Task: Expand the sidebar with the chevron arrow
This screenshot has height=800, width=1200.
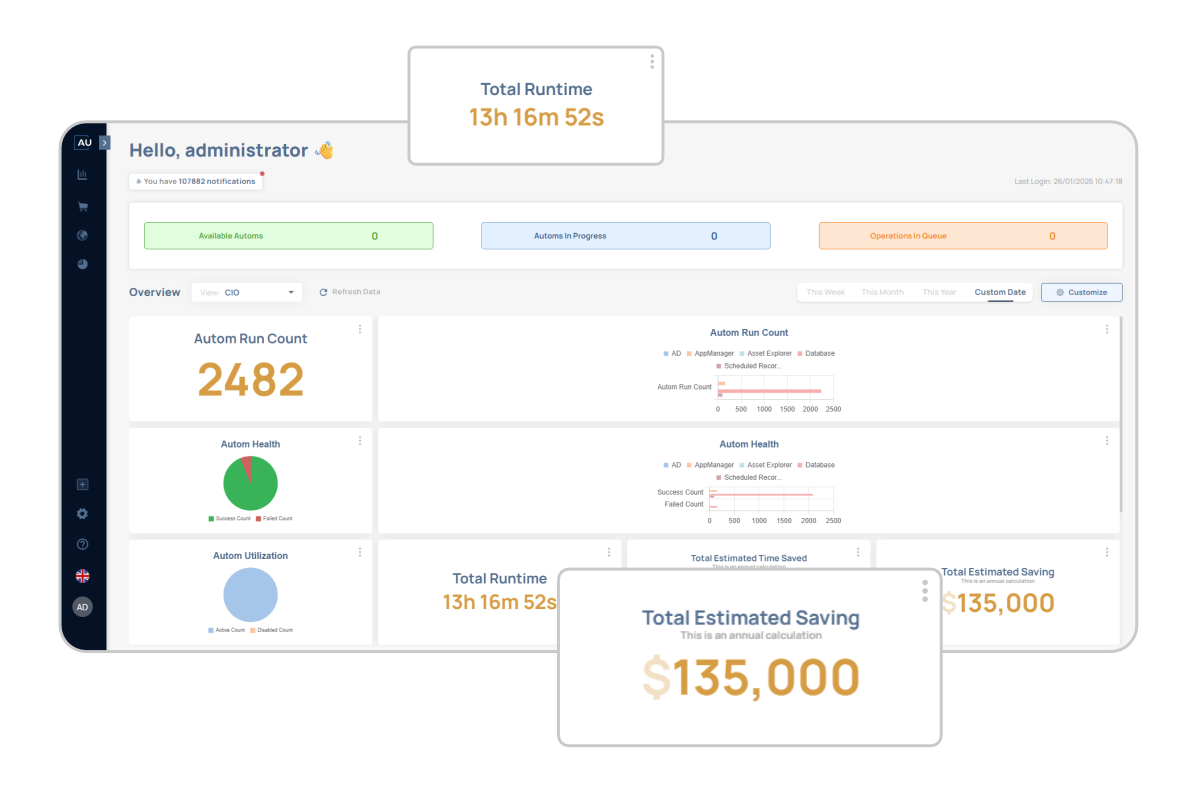Action: click(x=105, y=143)
